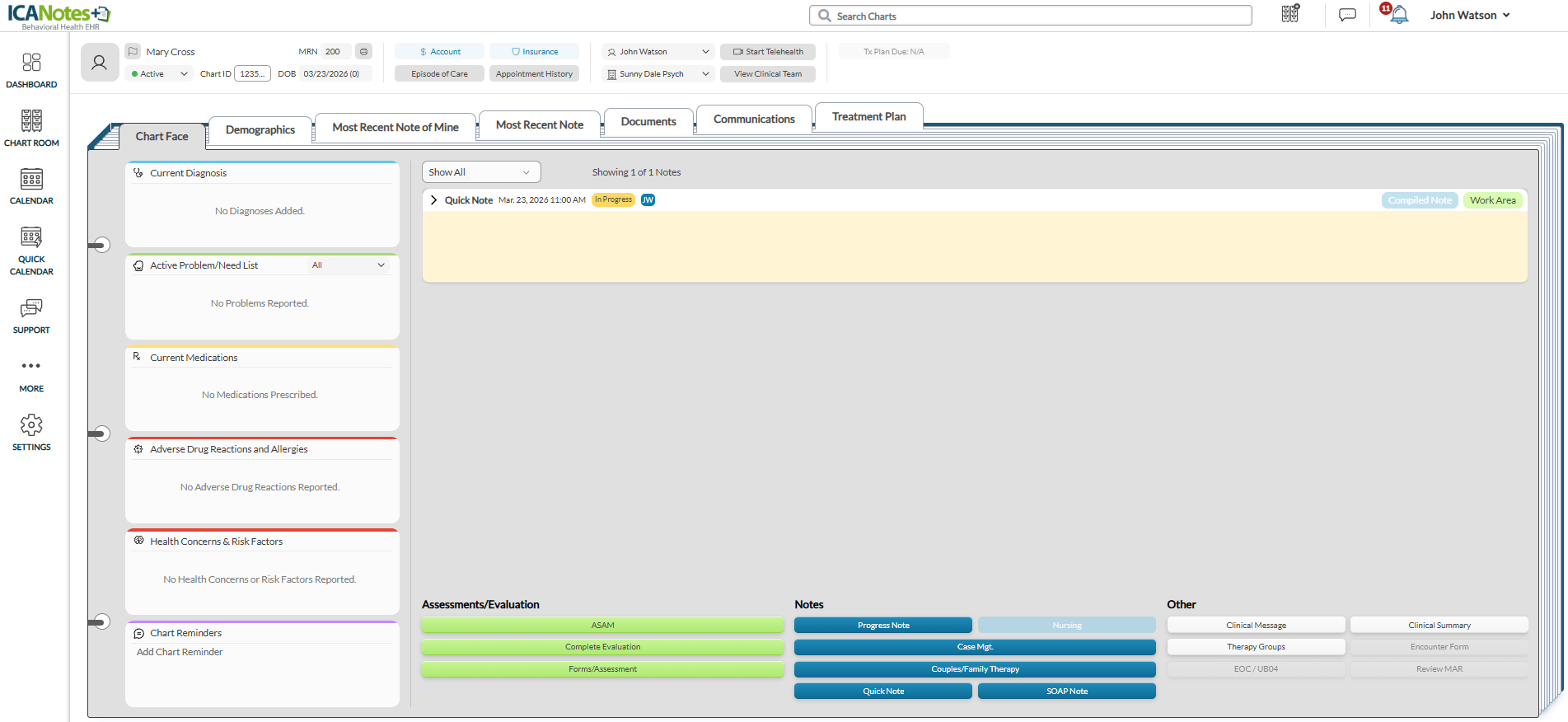Open the Active patient status dropdown
Screen dimensions: 1568x722
tap(160, 74)
